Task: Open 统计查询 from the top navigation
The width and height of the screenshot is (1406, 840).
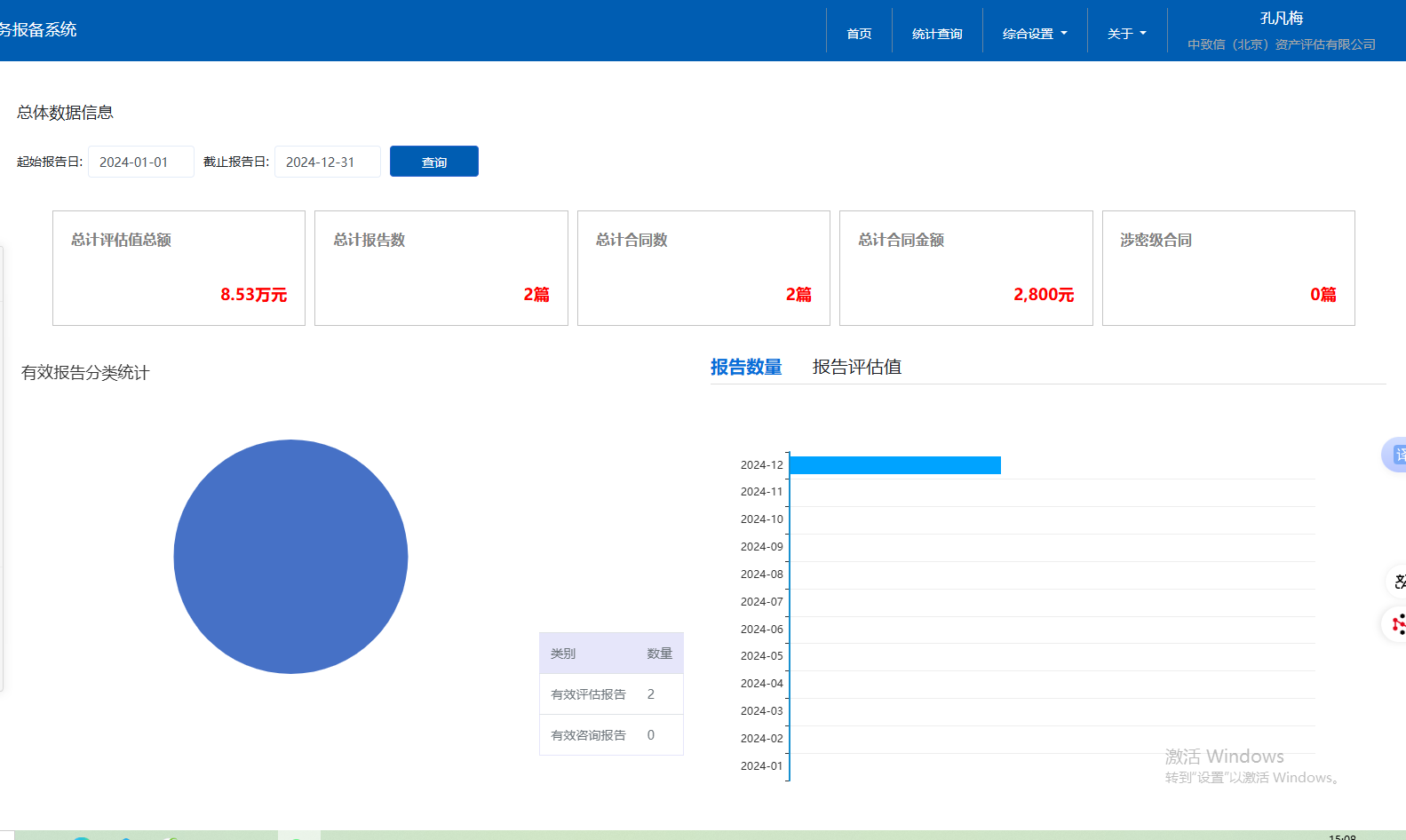Action: (x=937, y=34)
